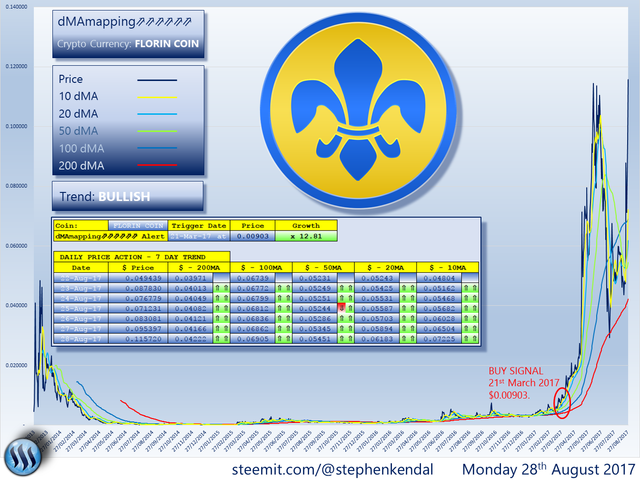The height and width of the screenshot is (480, 640).
Task: Click the green arrows beside 0.04013
Action: click(x=221, y=288)
